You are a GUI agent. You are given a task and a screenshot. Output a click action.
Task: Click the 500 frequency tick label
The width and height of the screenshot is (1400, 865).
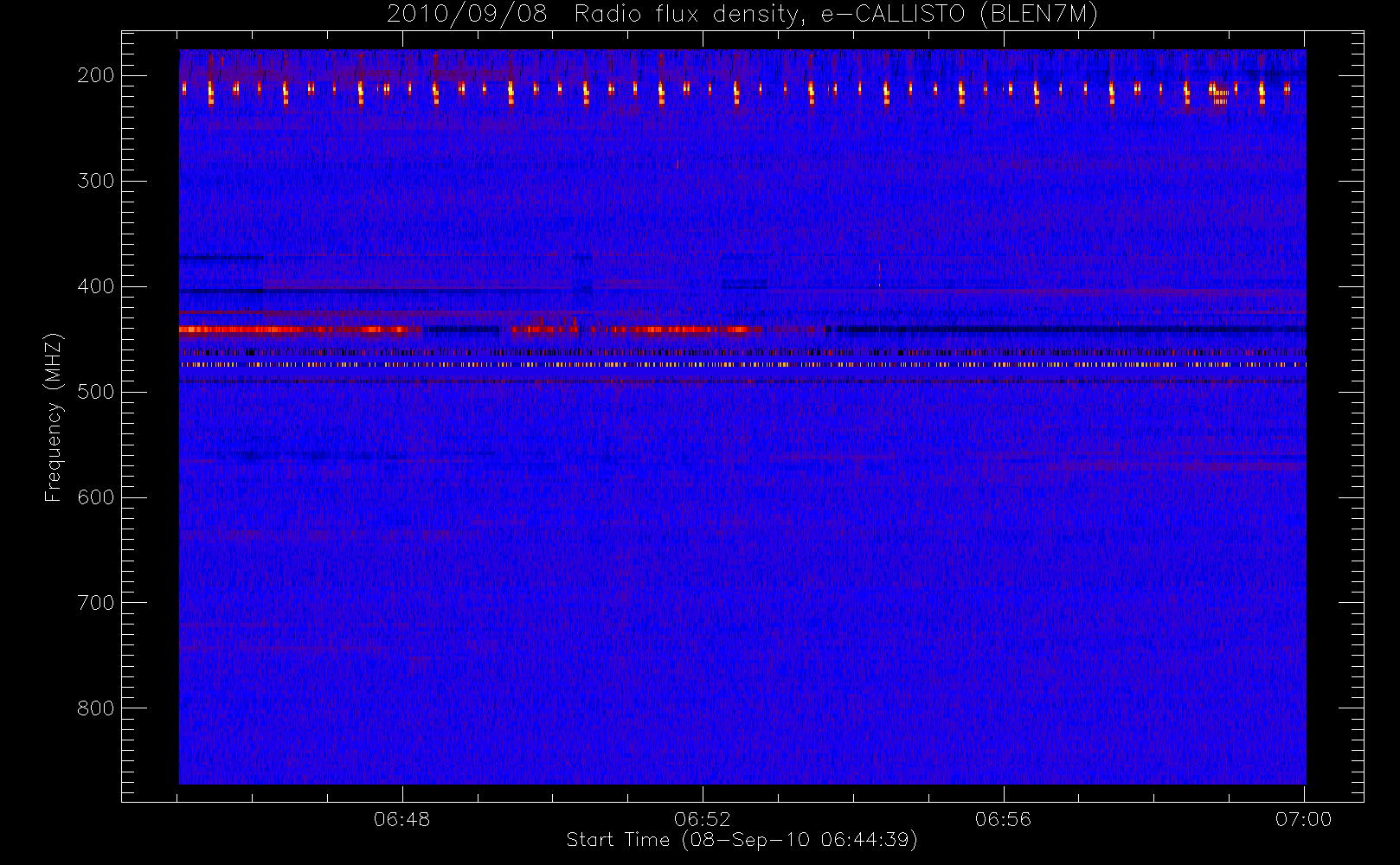pyautogui.click(x=95, y=392)
